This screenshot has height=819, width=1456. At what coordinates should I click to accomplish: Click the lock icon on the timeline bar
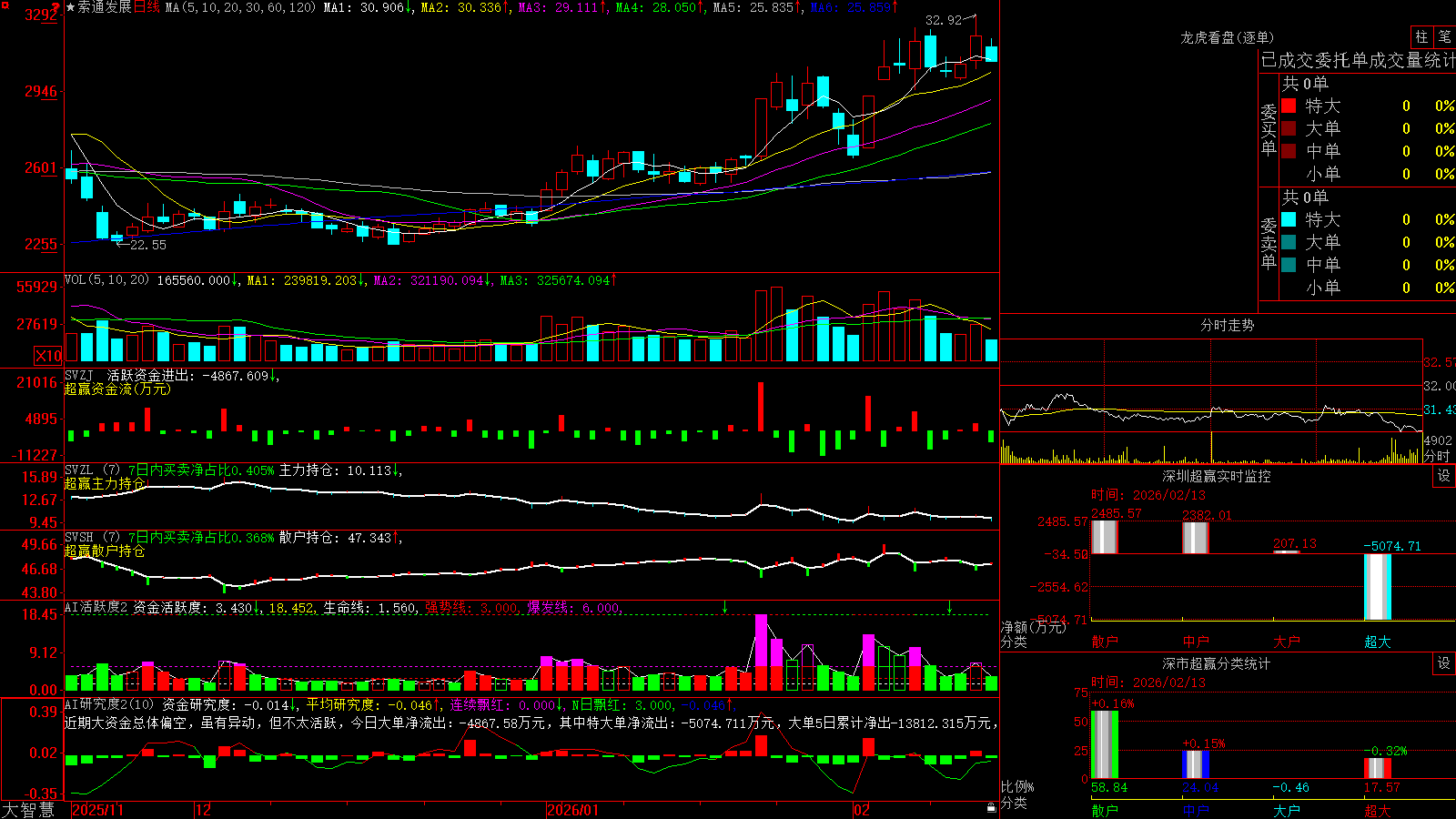click(991, 808)
